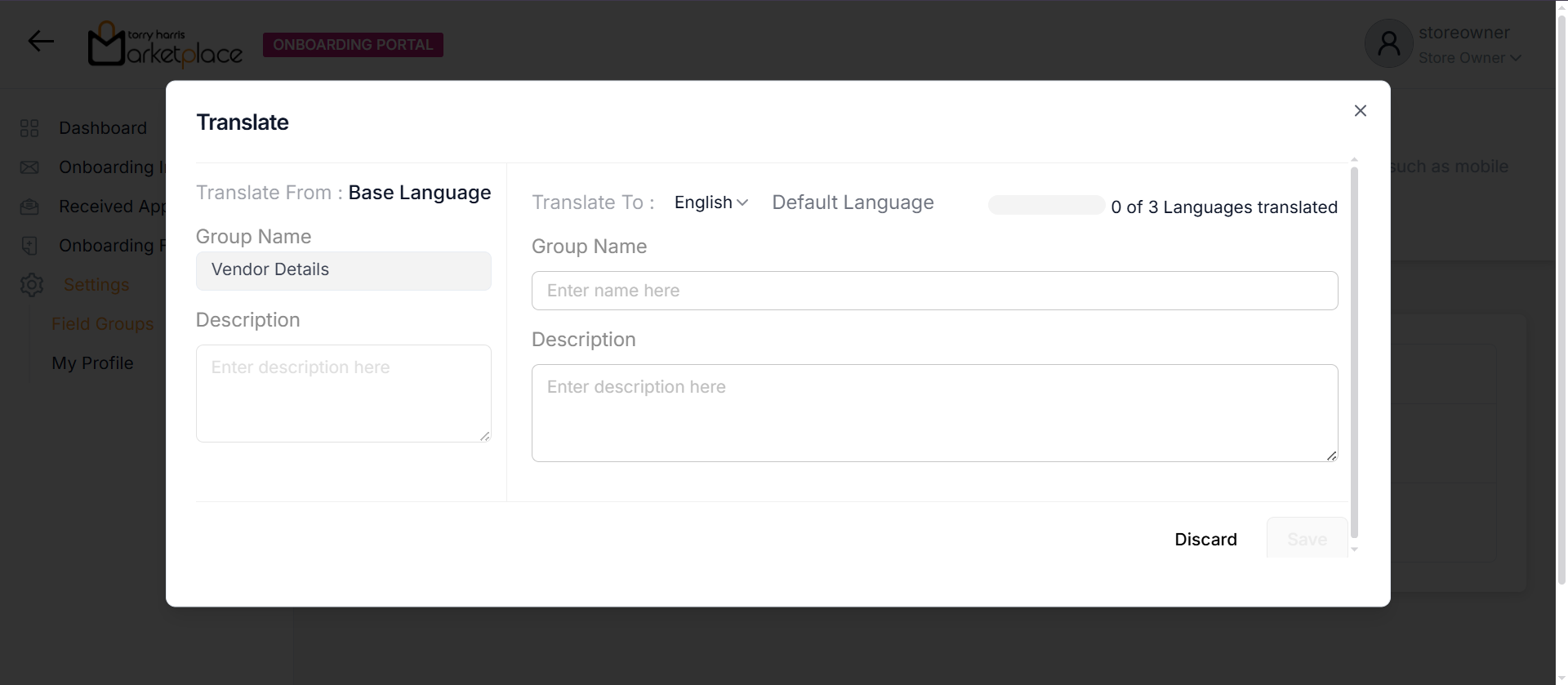Close the Translate dialog with X icon

[1360, 111]
